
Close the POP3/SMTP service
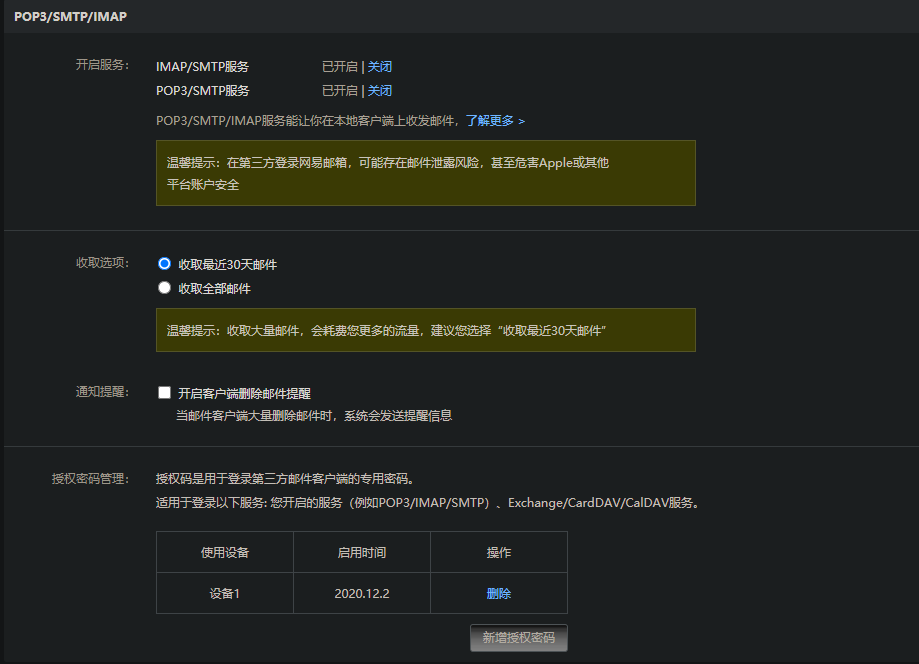[379, 90]
